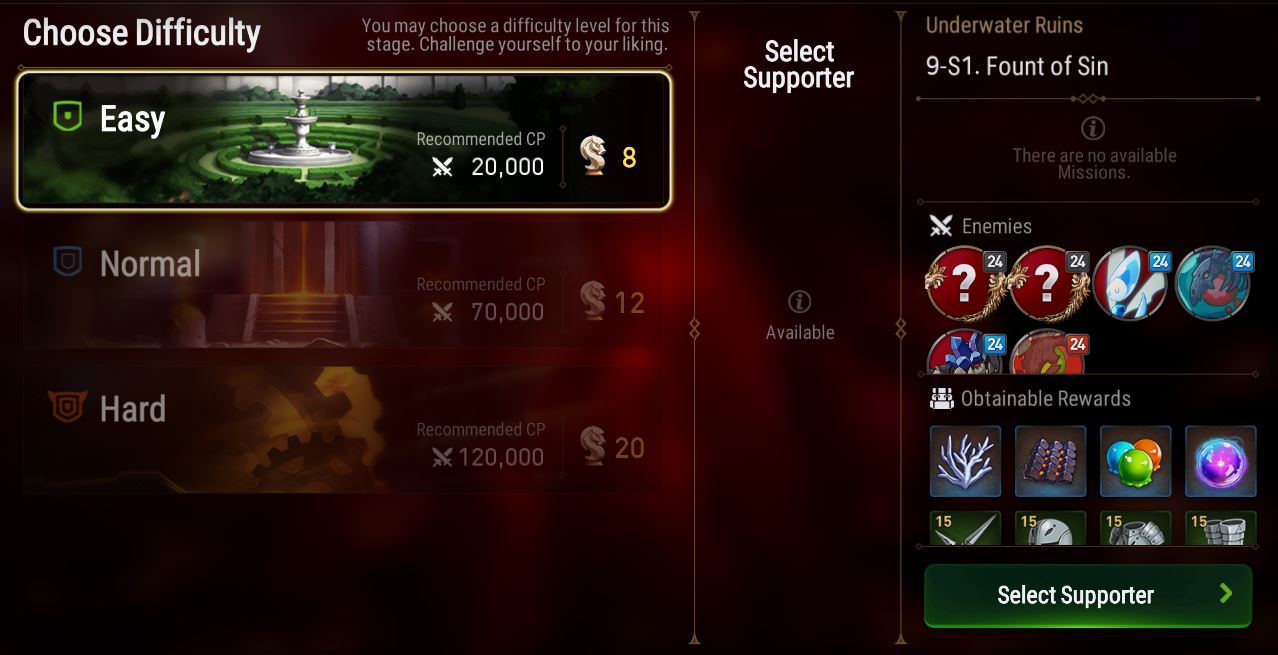Click the missions info icon
The width and height of the screenshot is (1278, 655).
(x=1093, y=128)
